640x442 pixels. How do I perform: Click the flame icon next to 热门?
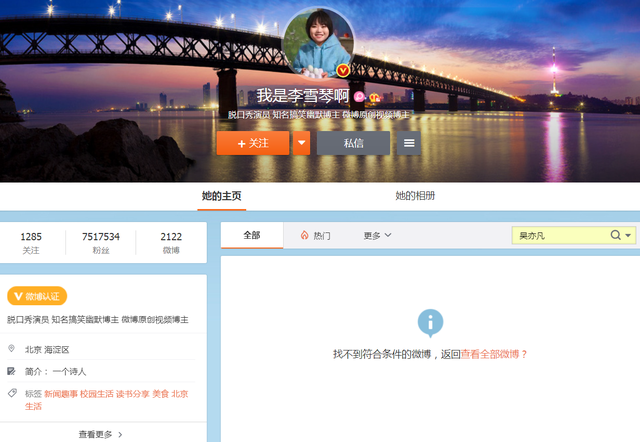[304, 235]
